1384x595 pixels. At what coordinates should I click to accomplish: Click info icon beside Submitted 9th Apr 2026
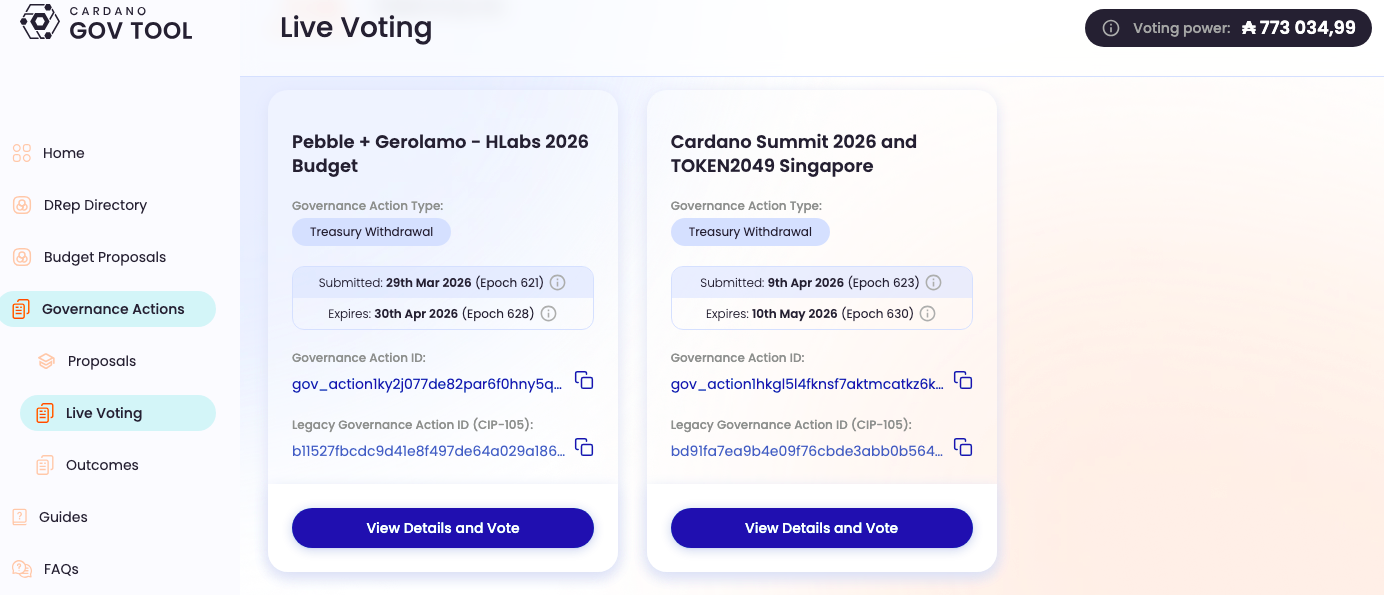pyautogui.click(x=933, y=283)
